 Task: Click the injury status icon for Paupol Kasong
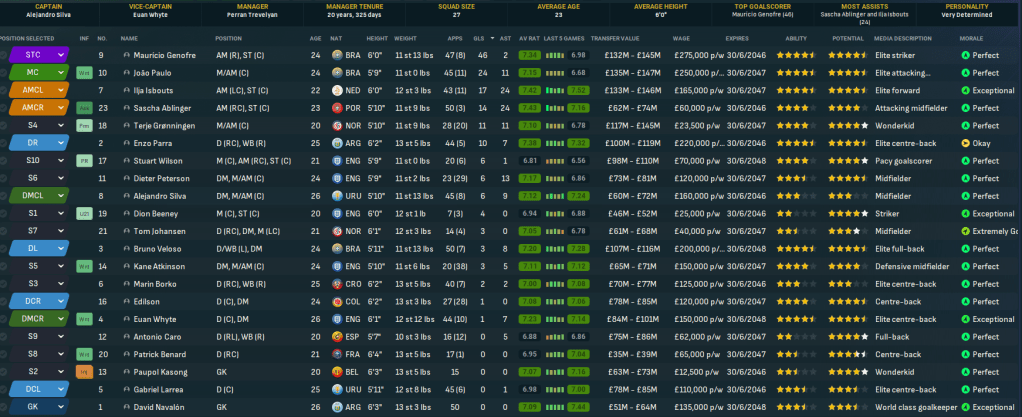click(x=84, y=371)
